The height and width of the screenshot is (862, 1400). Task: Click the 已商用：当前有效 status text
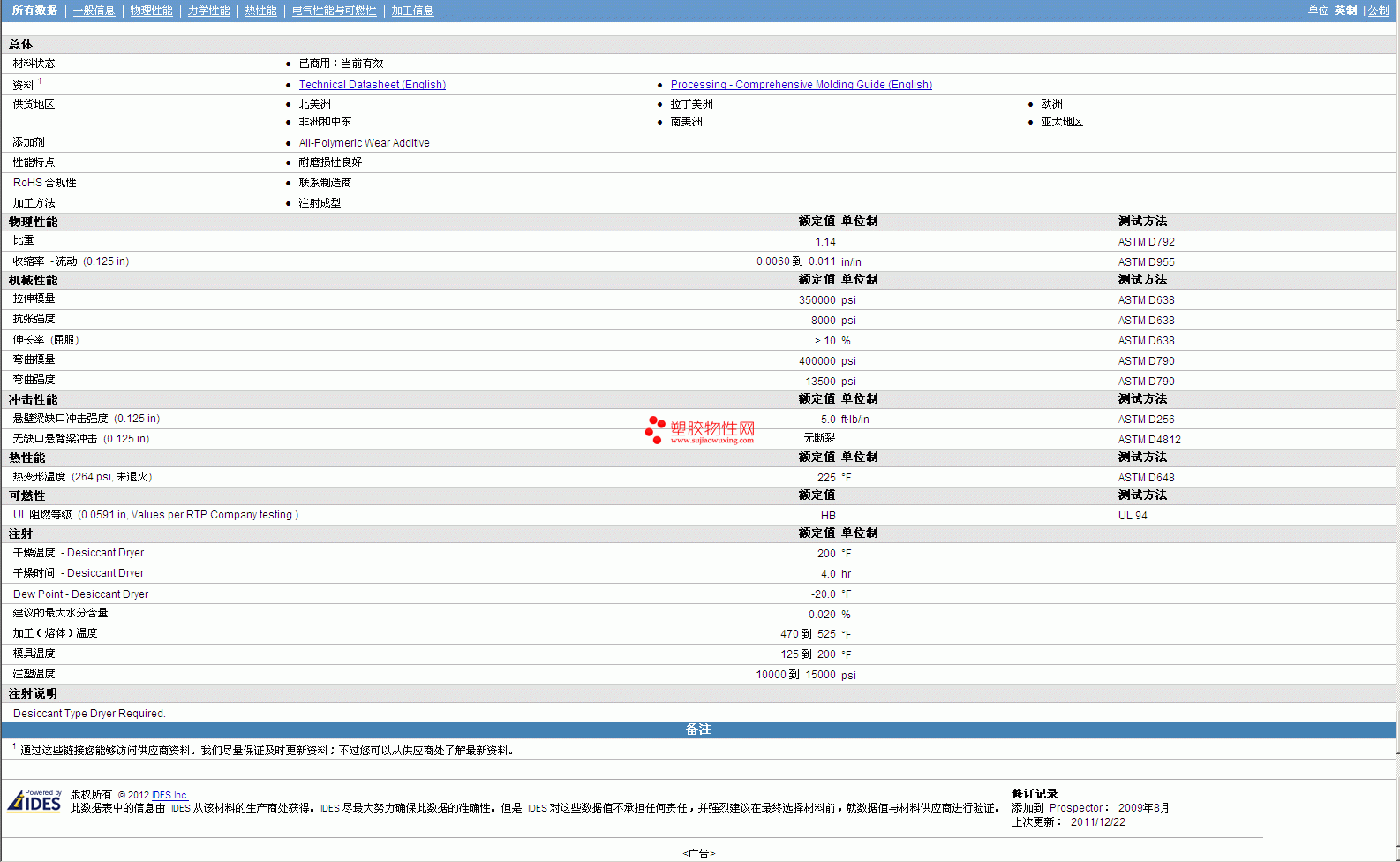point(341,64)
